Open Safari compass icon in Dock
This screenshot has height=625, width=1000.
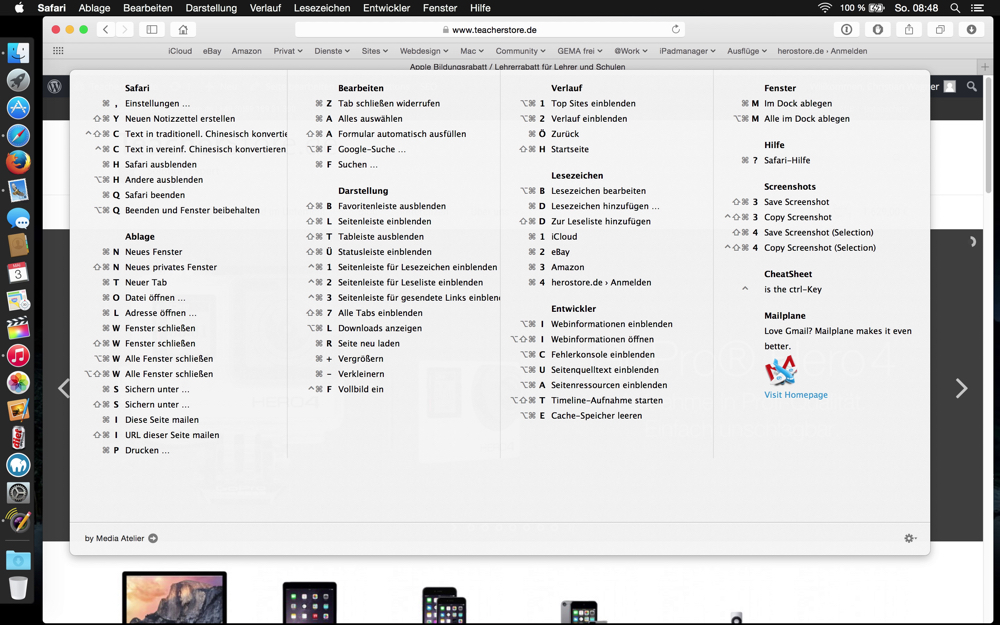18,135
